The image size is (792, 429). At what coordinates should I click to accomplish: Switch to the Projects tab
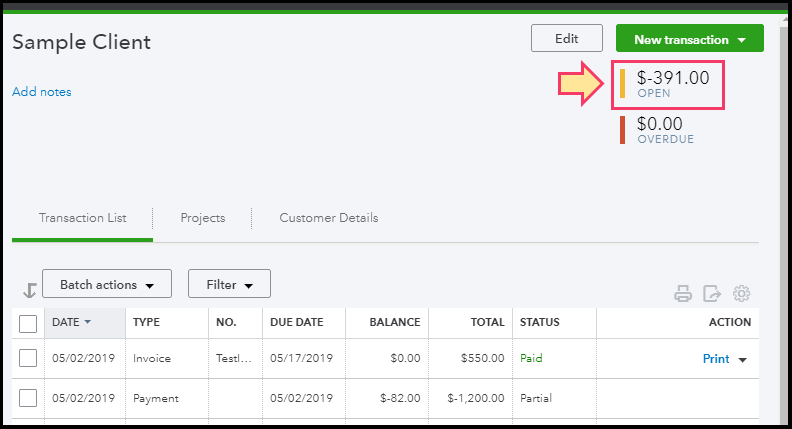pyautogui.click(x=202, y=218)
